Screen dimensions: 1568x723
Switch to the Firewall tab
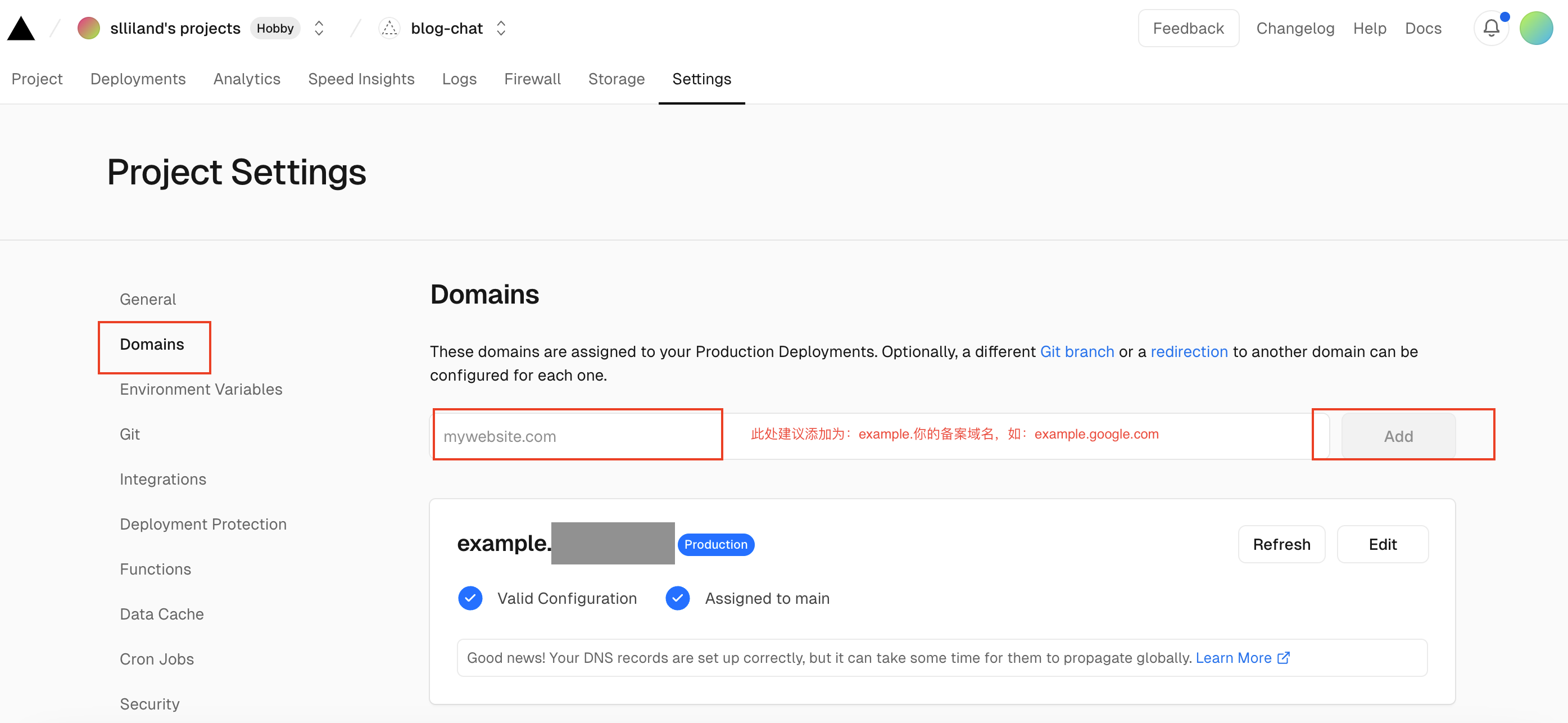pyautogui.click(x=533, y=79)
